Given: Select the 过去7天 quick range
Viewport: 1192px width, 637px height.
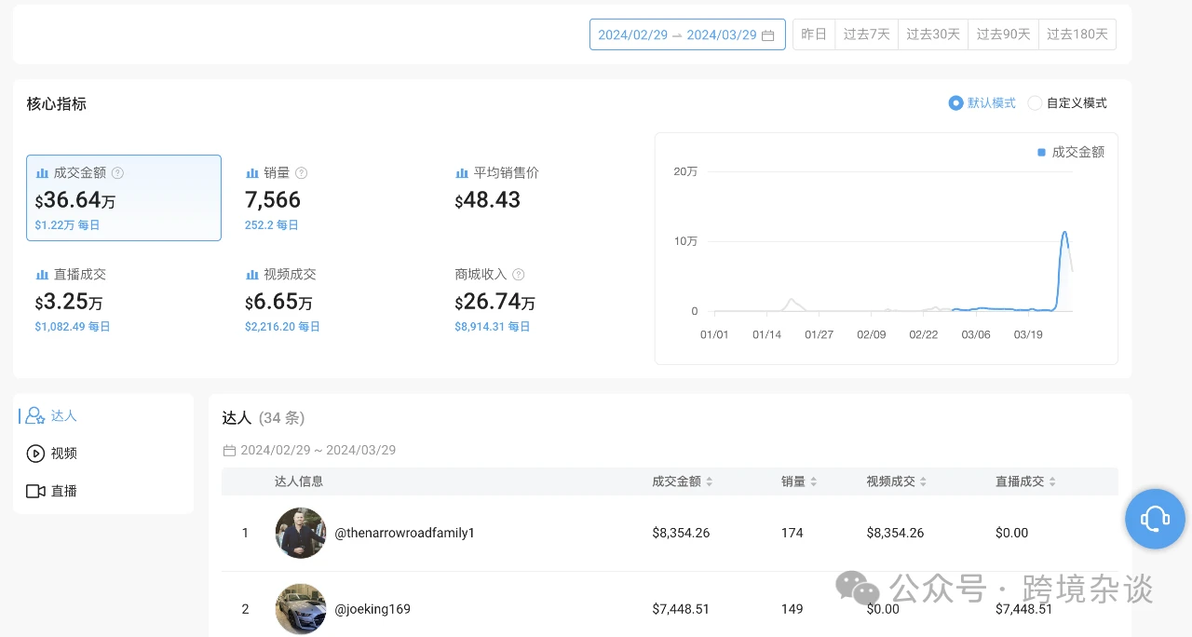Looking at the screenshot, I should tap(866, 34).
